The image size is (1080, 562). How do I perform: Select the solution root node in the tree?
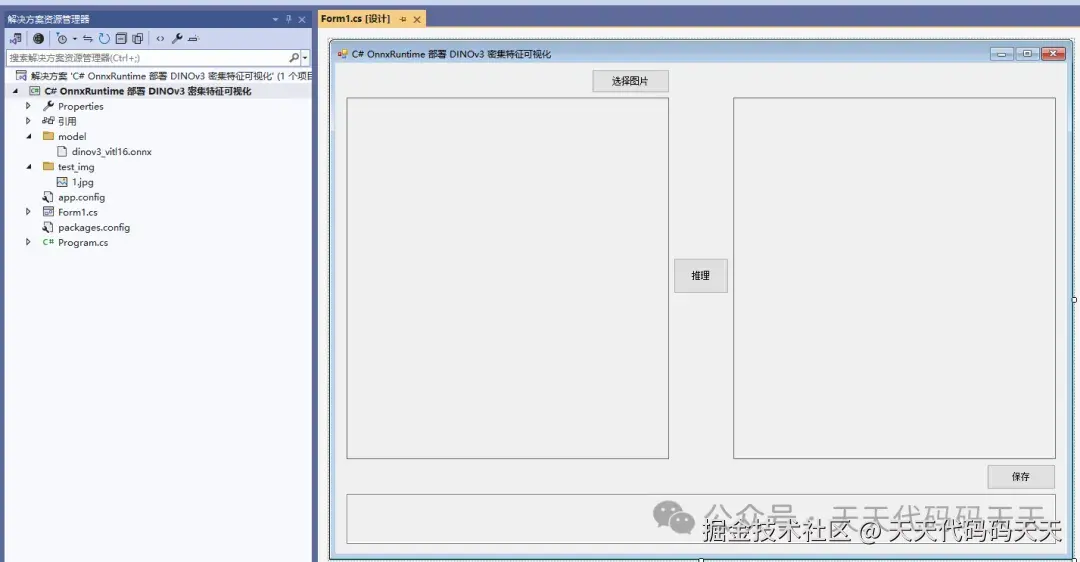click(x=171, y=76)
